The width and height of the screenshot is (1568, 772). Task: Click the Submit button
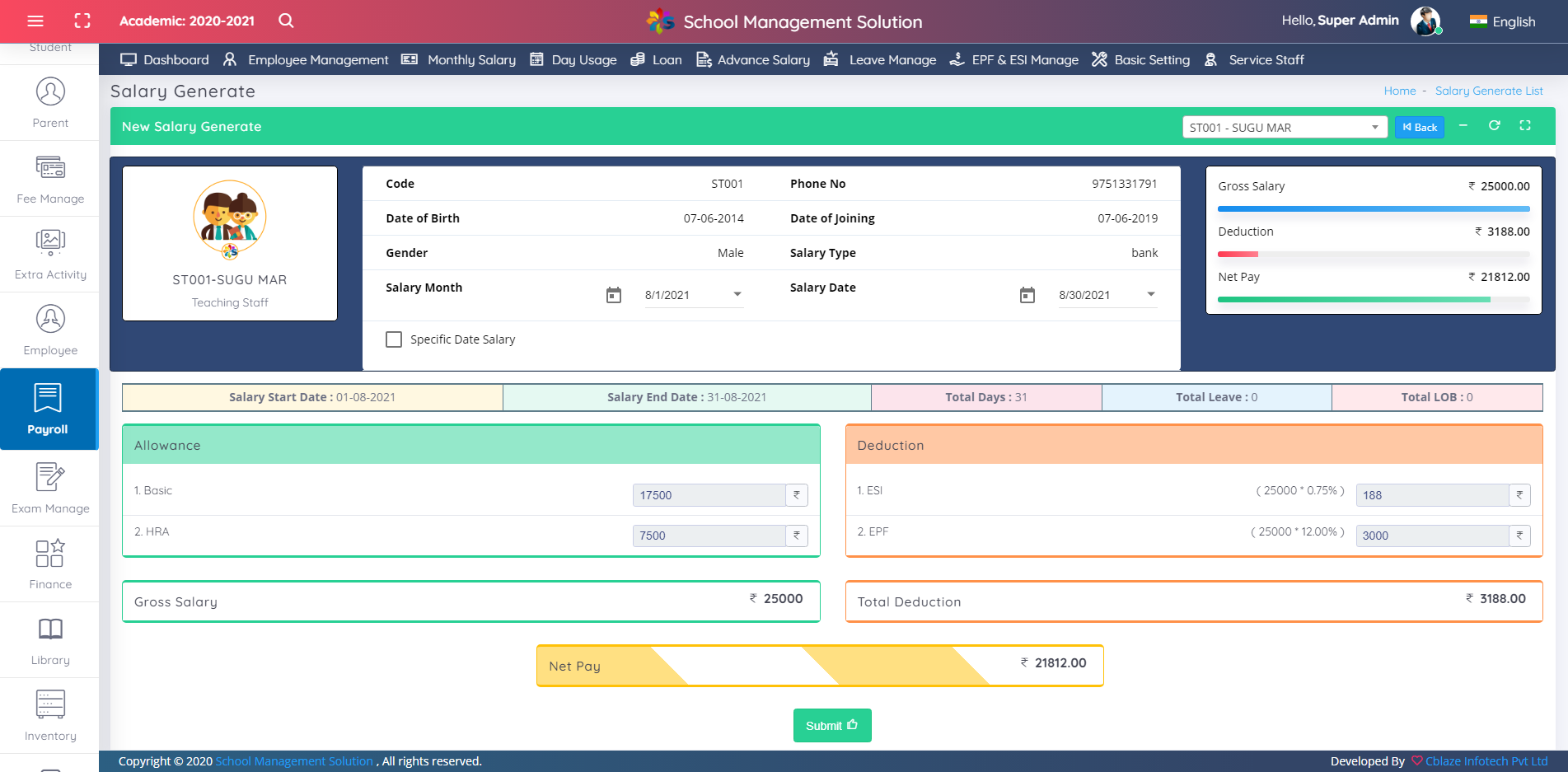(831, 726)
